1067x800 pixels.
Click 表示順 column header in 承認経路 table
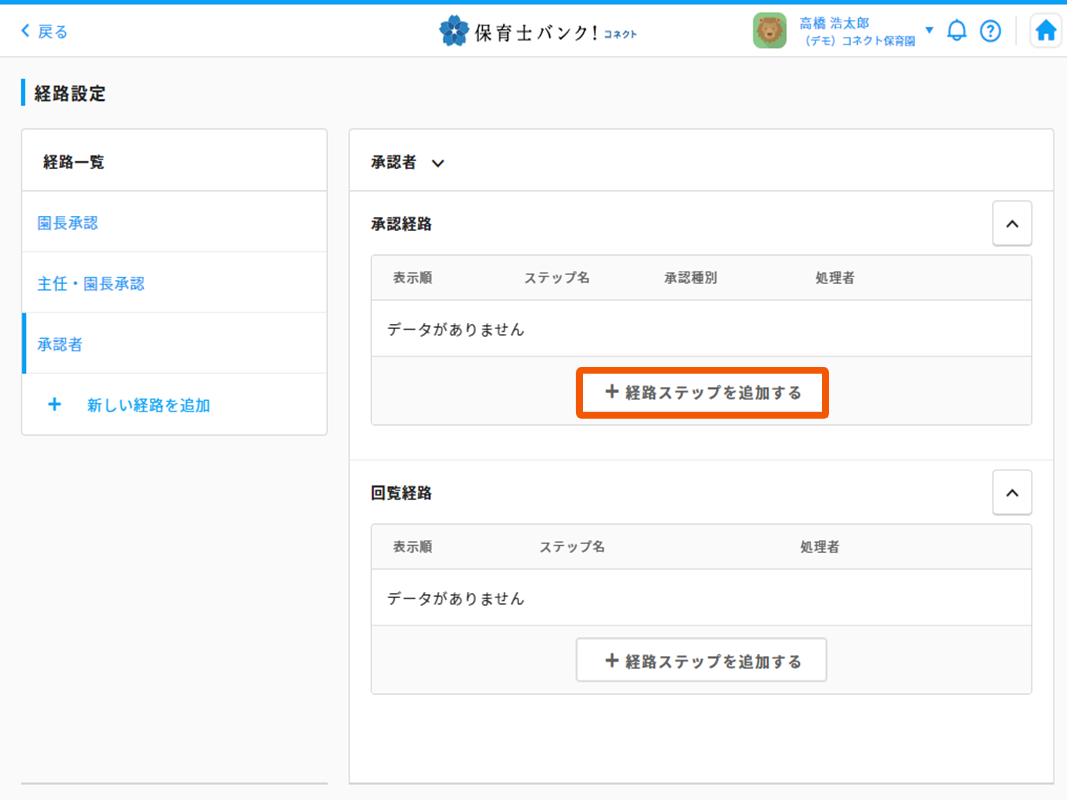(412, 278)
